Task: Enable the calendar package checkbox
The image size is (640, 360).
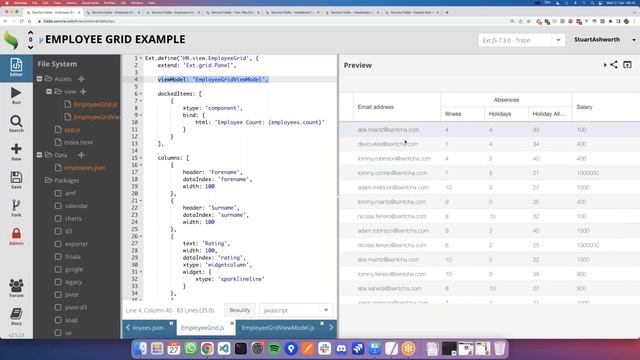Action: [x=58, y=206]
